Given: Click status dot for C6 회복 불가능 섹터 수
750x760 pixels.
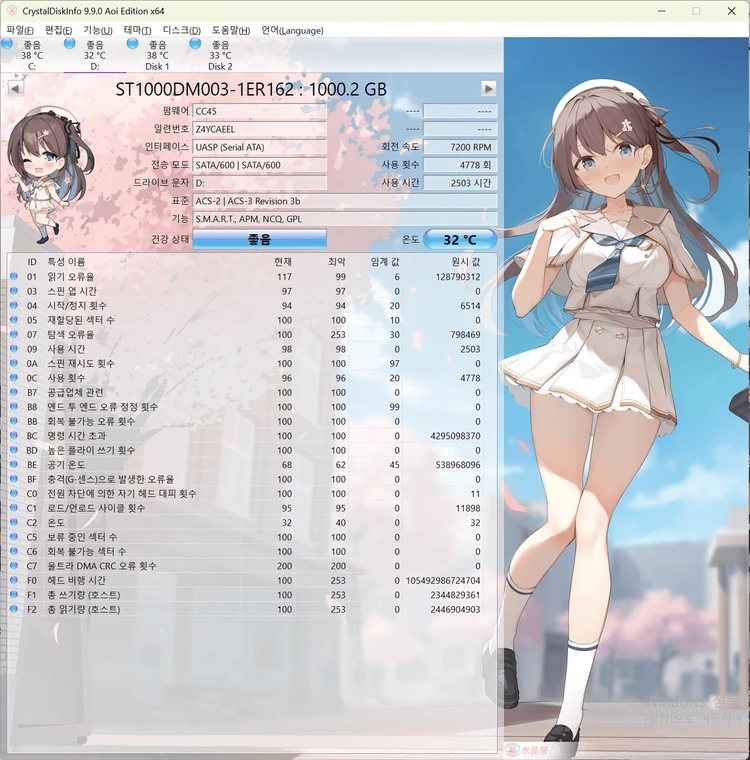Looking at the screenshot, I should (14, 551).
